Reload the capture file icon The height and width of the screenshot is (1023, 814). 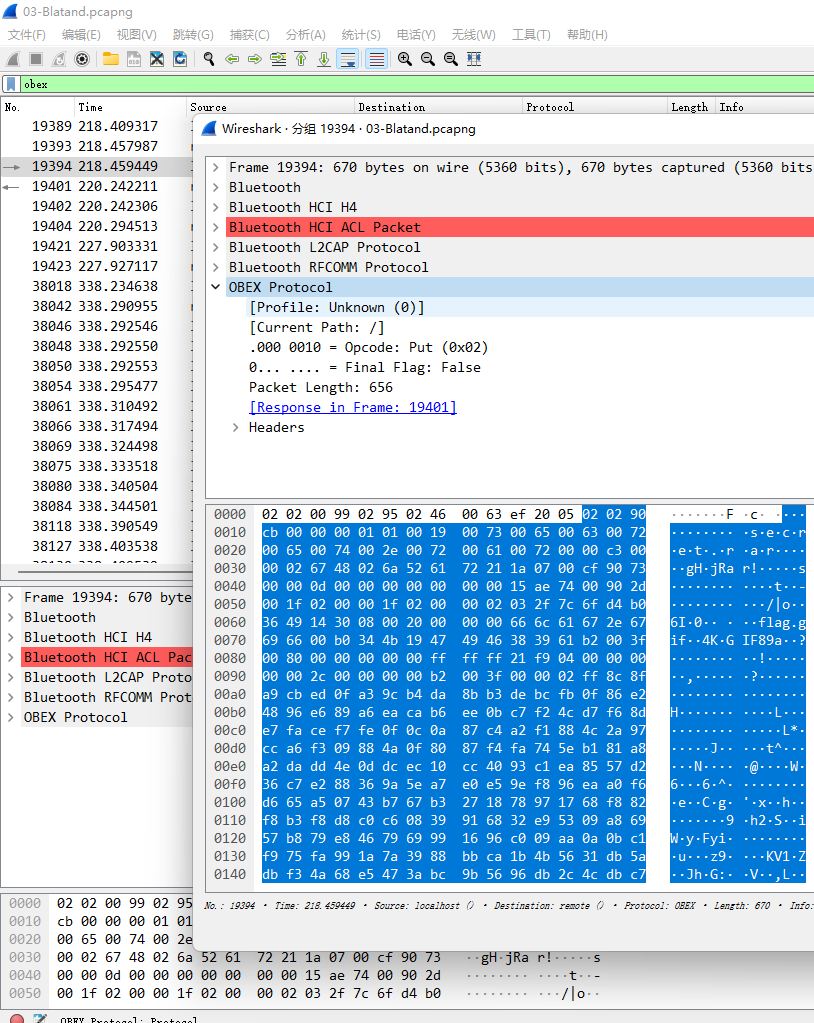point(180,59)
